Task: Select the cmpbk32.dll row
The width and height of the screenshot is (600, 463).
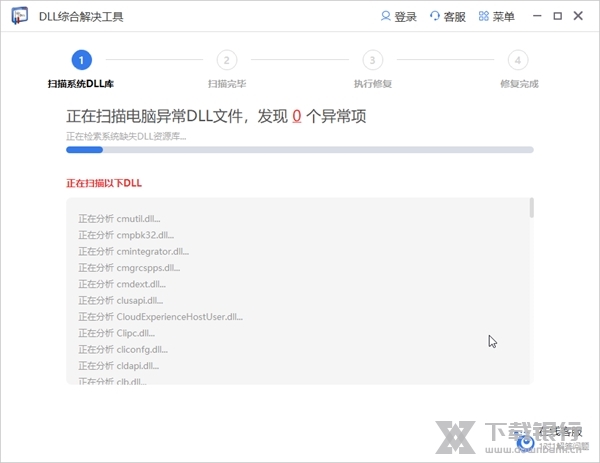Action: [126, 235]
